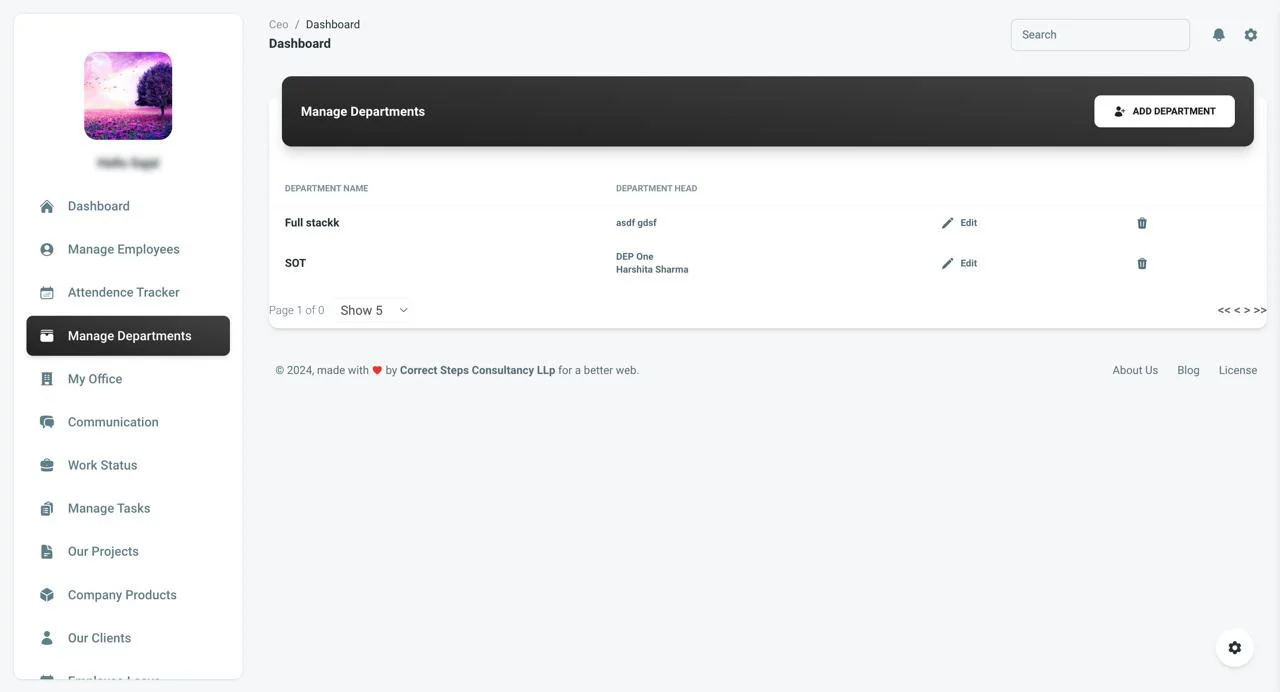Delete the Full stackk department
Viewport: 1280px width, 692px height.
point(1142,223)
